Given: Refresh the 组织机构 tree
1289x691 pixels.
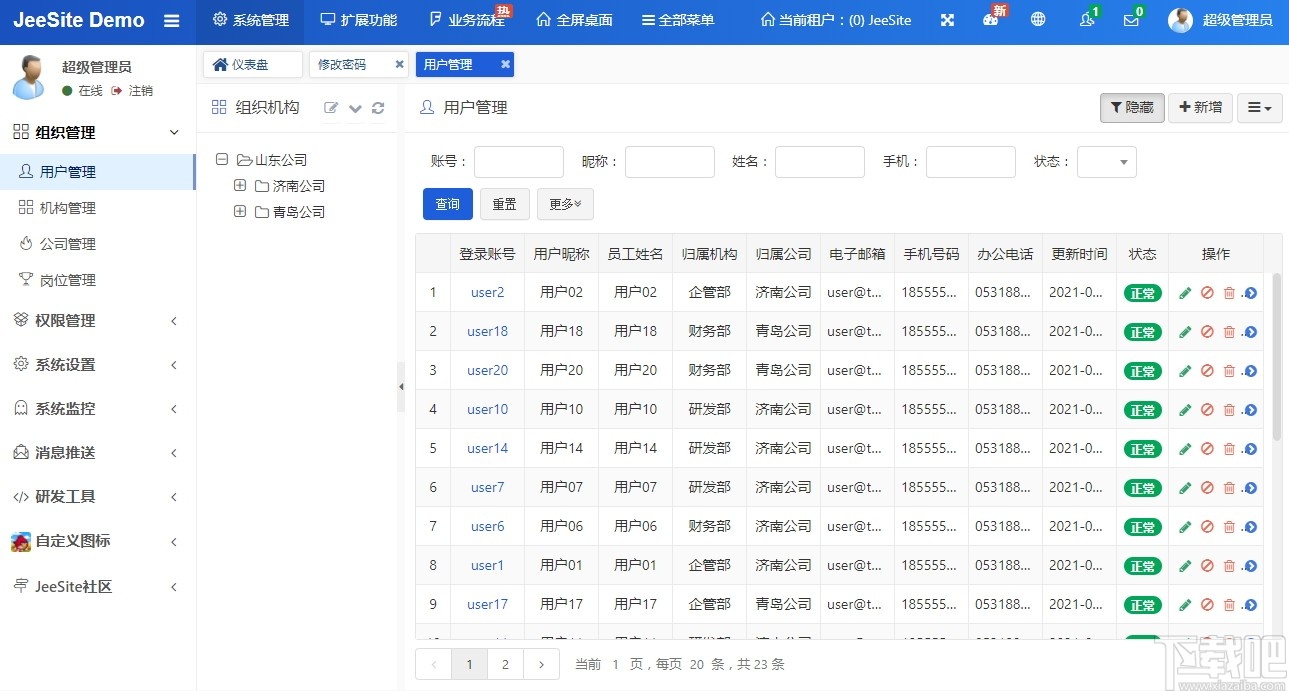Looking at the screenshot, I should [x=378, y=108].
